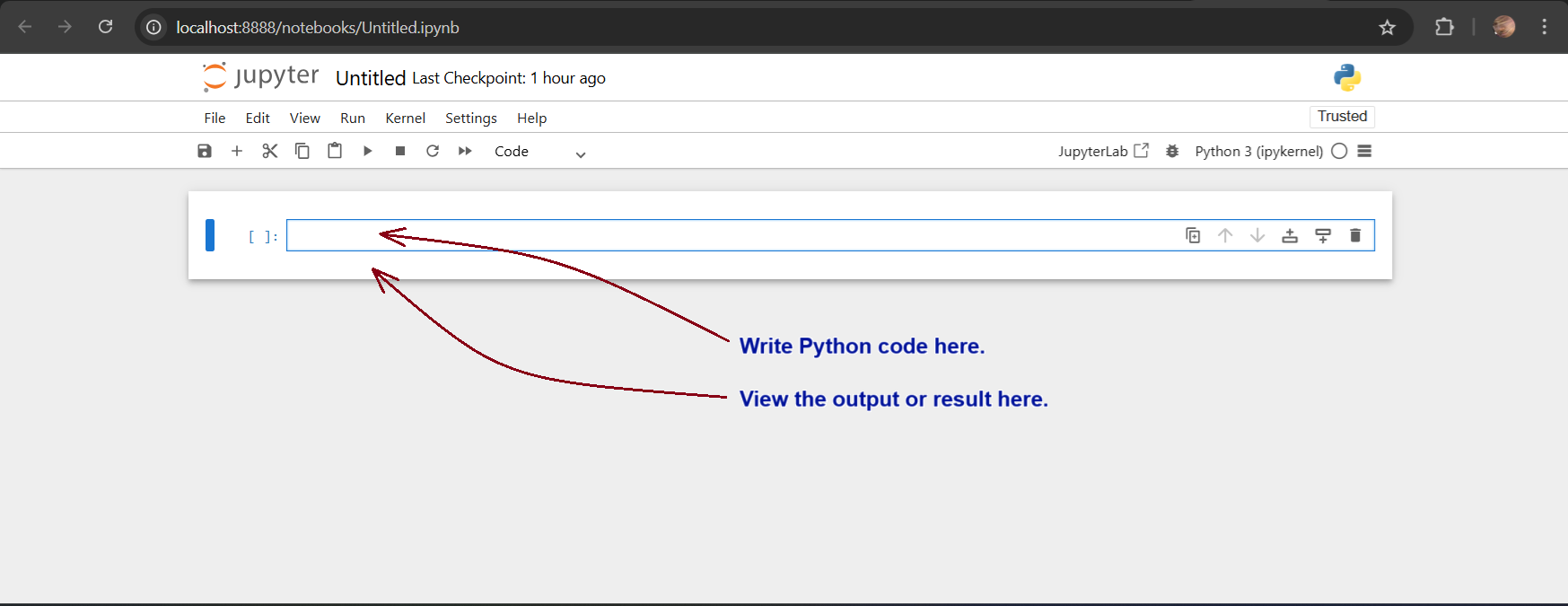Click the Untitled notebook title to rename
The image size is (1568, 606).
click(x=371, y=78)
